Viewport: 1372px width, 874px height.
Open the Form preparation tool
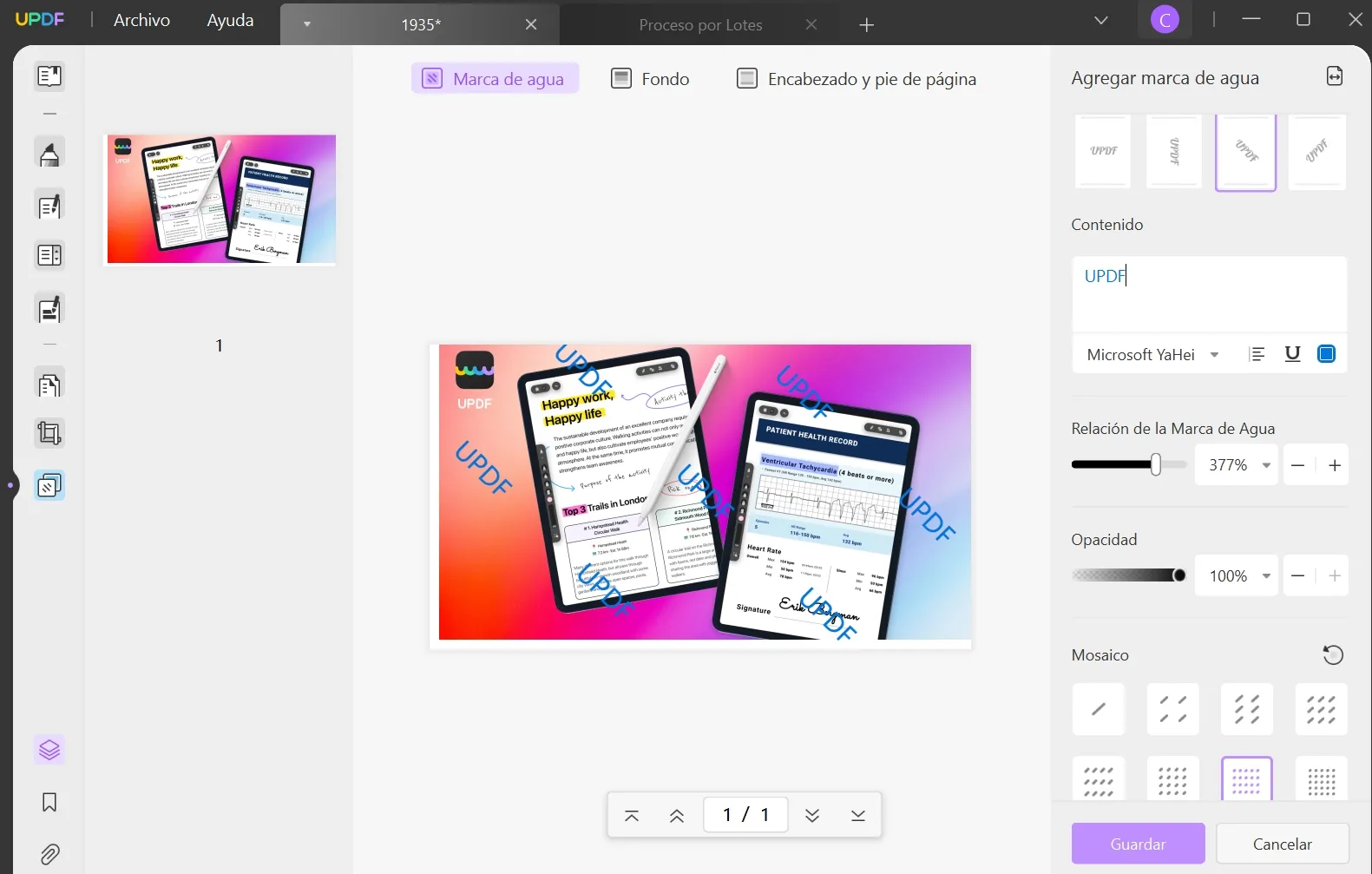click(49, 256)
